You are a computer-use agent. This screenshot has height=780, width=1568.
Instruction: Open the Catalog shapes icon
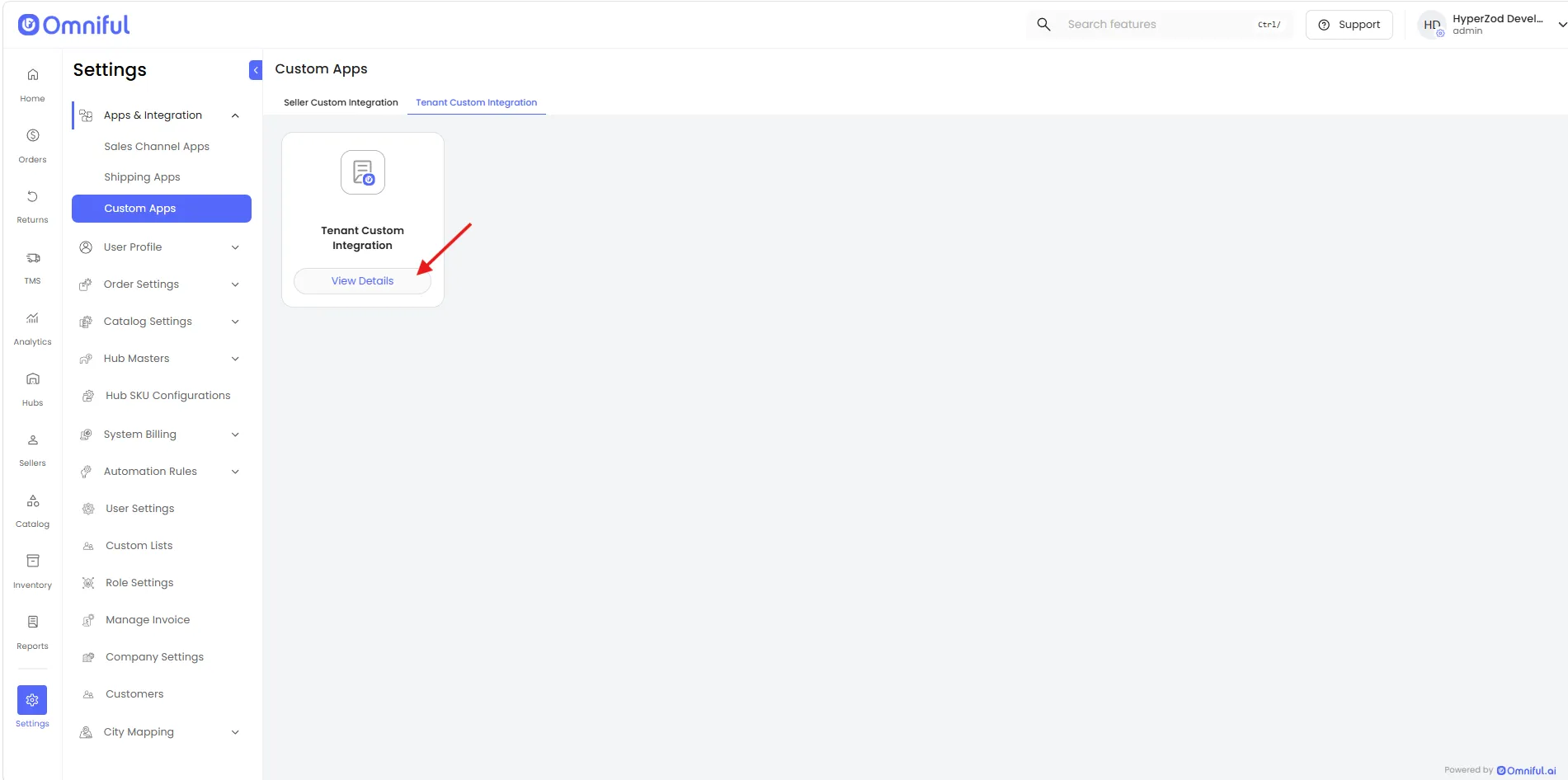coord(33,500)
